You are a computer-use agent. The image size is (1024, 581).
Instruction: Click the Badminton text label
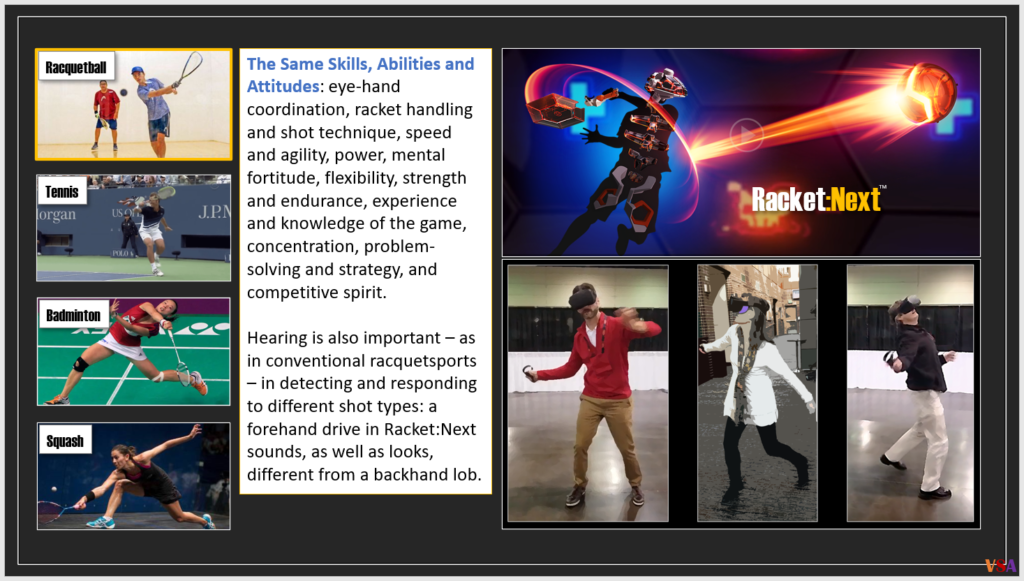(x=73, y=315)
